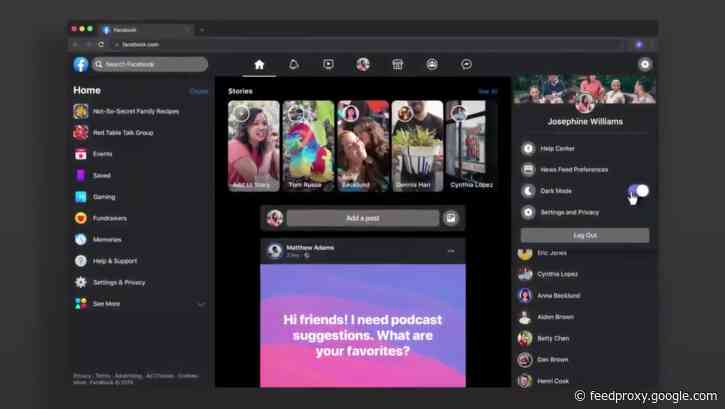This screenshot has width=725, height=409.
Task: Click the browser back arrow
Action: tap(75, 44)
